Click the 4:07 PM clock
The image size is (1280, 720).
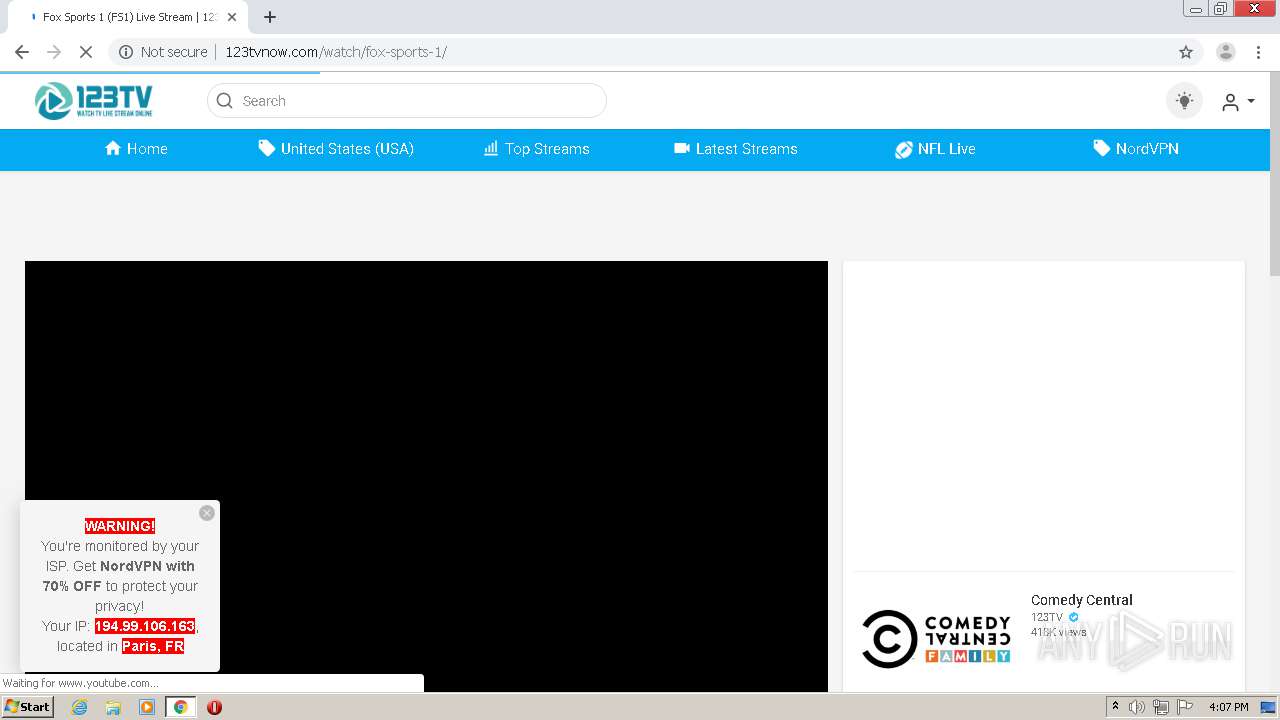pyautogui.click(x=1229, y=707)
